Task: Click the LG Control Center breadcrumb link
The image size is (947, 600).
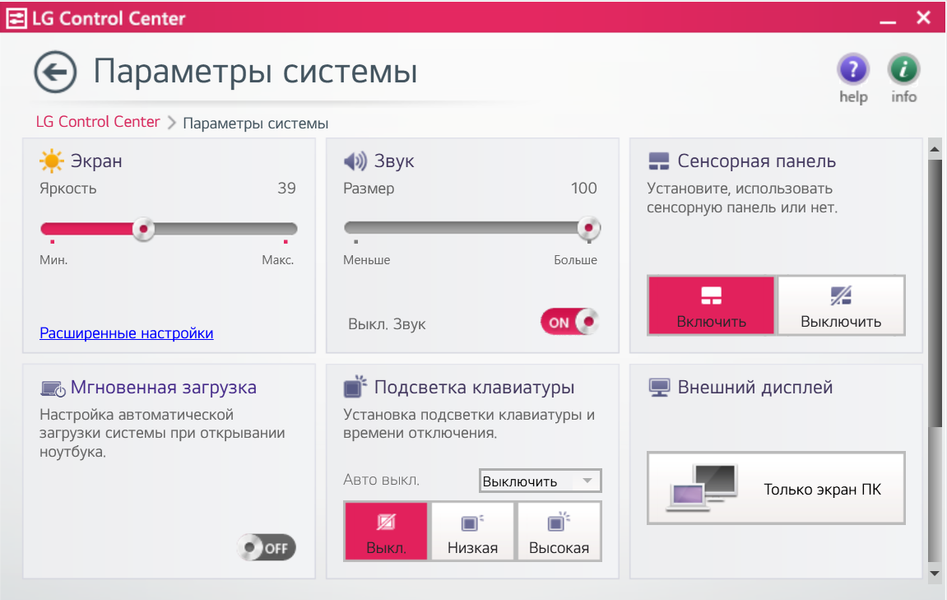Action: (x=98, y=121)
